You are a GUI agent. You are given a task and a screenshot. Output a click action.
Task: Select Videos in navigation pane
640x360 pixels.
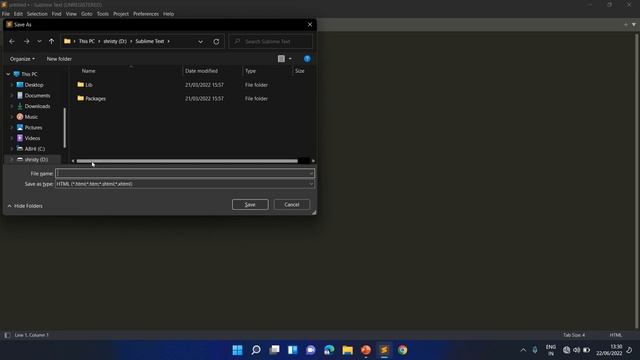pos(32,138)
